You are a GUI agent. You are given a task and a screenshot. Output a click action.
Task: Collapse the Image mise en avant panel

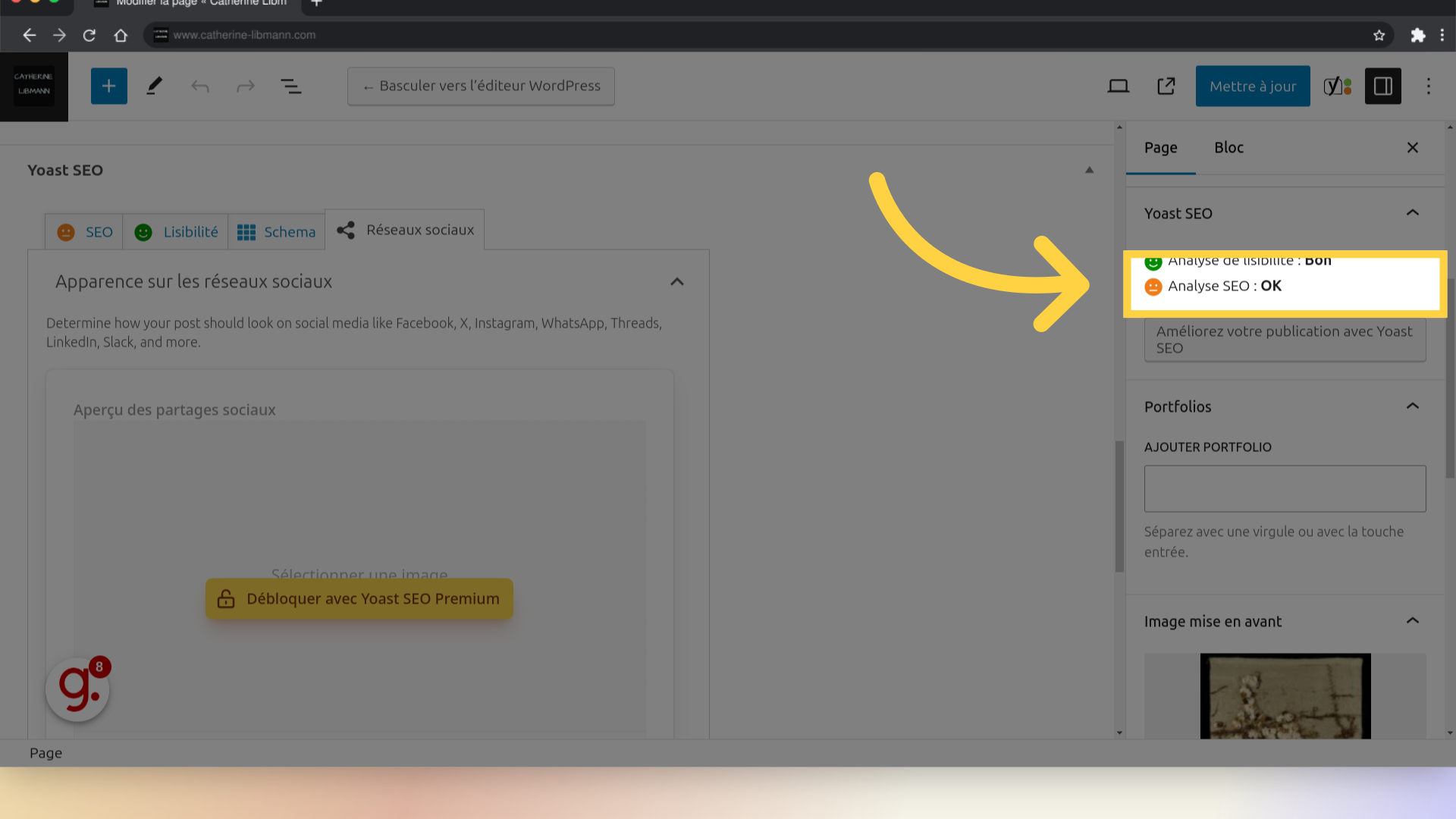click(1413, 621)
